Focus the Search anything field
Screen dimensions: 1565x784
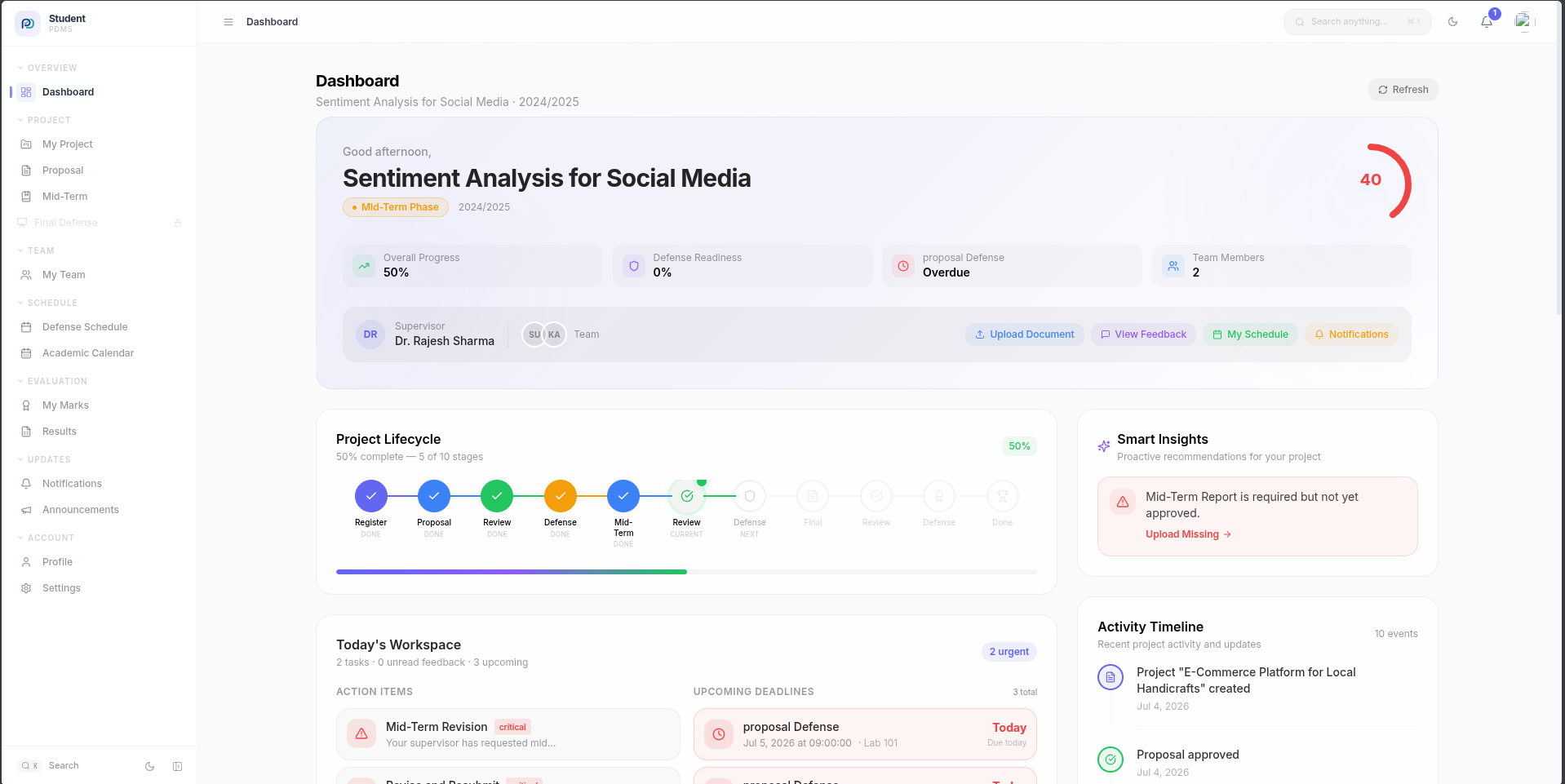coord(1357,22)
